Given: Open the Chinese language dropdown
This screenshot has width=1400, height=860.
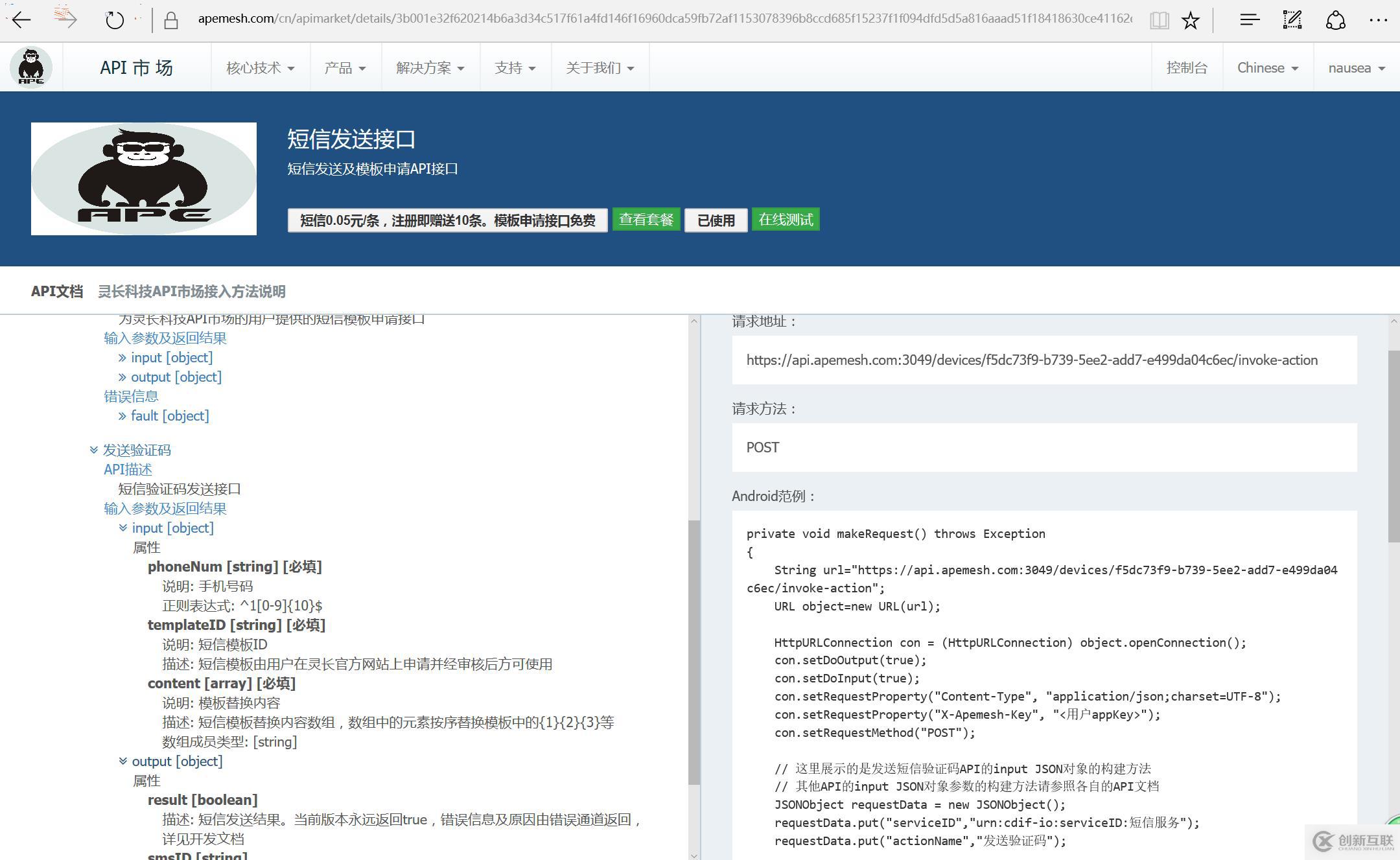Looking at the screenshot, I should (x=1266, y=67).
